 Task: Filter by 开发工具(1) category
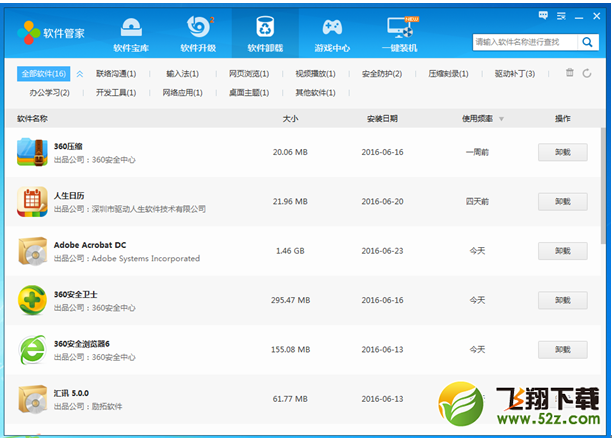pos(116,93)
